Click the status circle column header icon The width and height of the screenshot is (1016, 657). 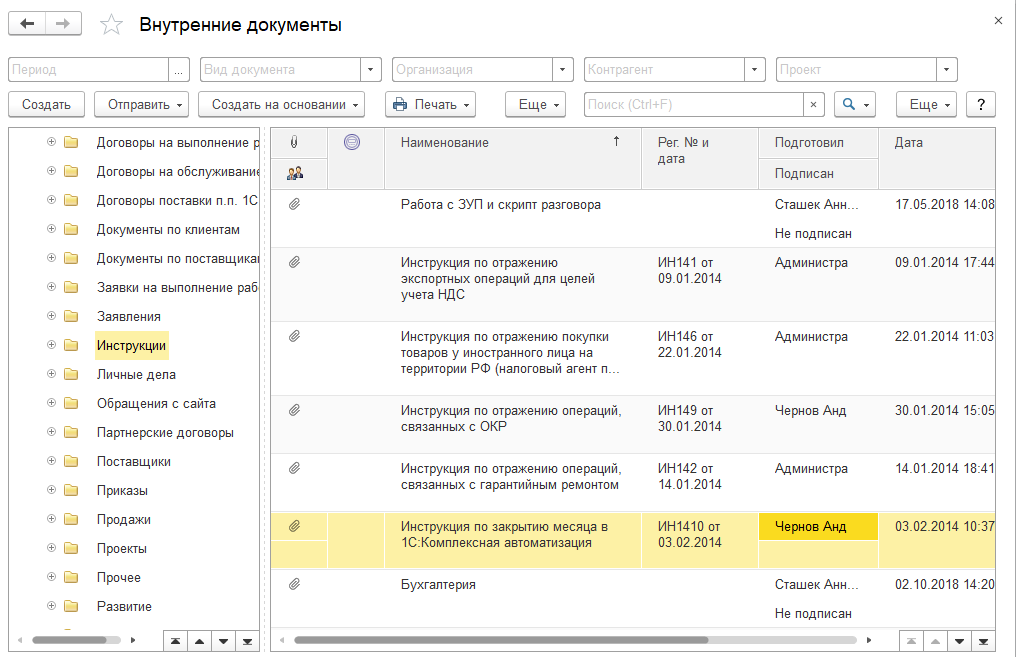tap(351, 143)
